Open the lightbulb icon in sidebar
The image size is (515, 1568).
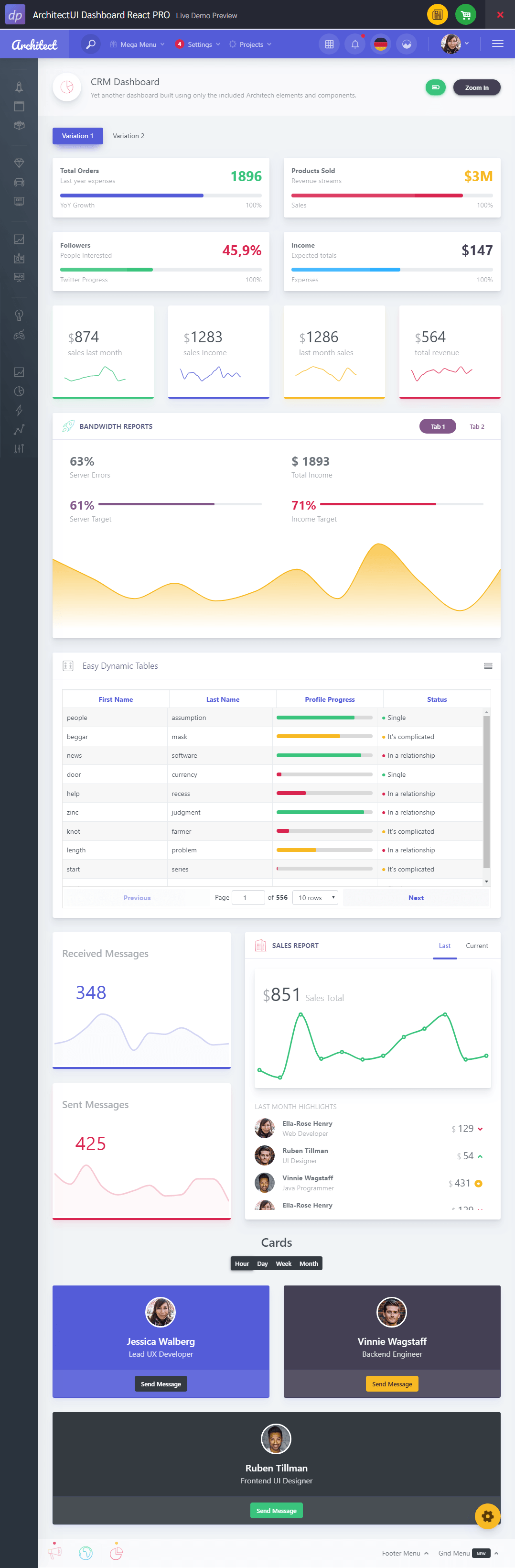coord(19,315)
